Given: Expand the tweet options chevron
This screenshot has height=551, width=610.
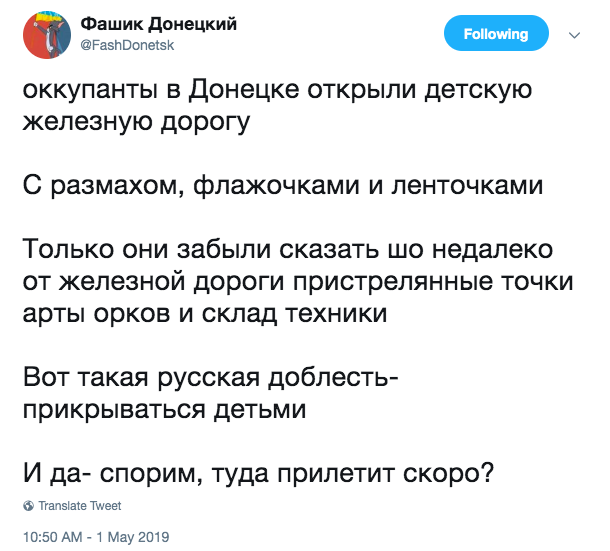Looking at the screenshot, I should [574, 35].
